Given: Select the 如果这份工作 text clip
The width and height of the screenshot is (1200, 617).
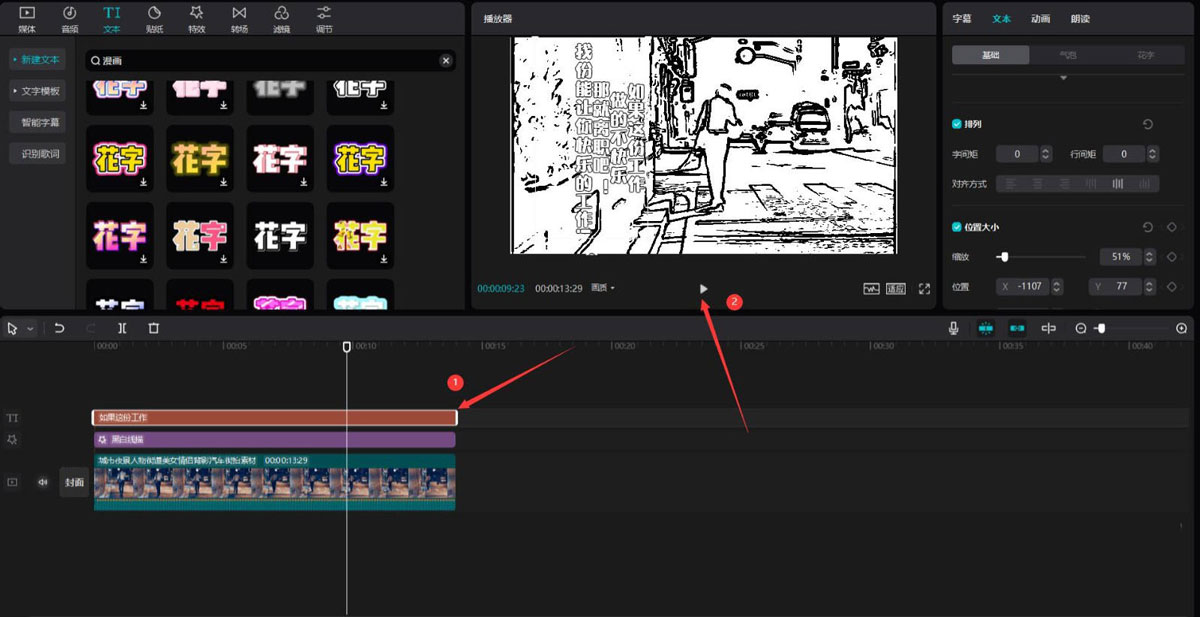Looking at the screenshot, I should coord(270,417).
